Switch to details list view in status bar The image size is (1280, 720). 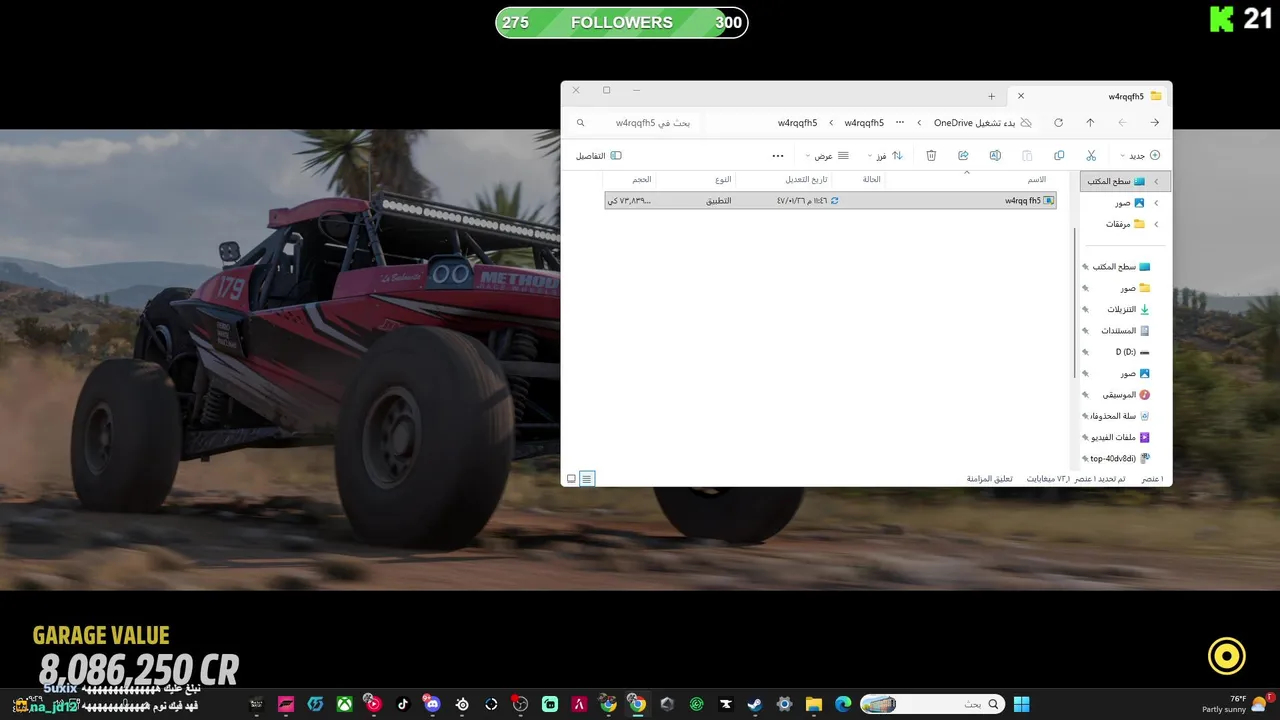[587, 479]
